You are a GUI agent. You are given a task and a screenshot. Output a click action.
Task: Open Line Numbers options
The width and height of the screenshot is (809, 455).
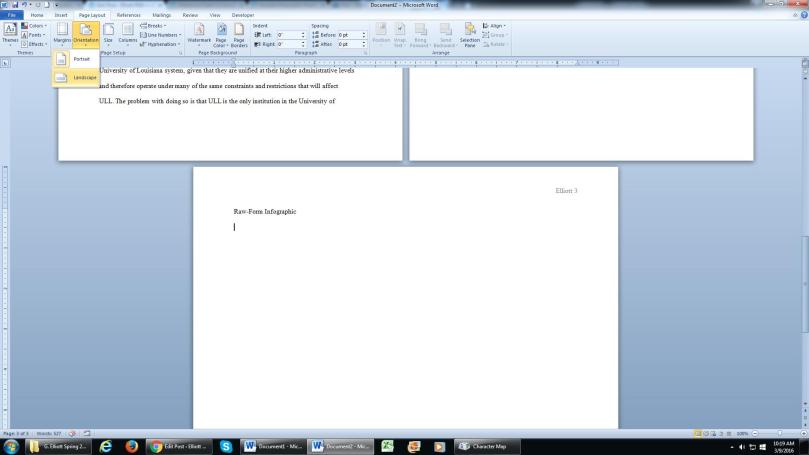click(x=163, y=35)
